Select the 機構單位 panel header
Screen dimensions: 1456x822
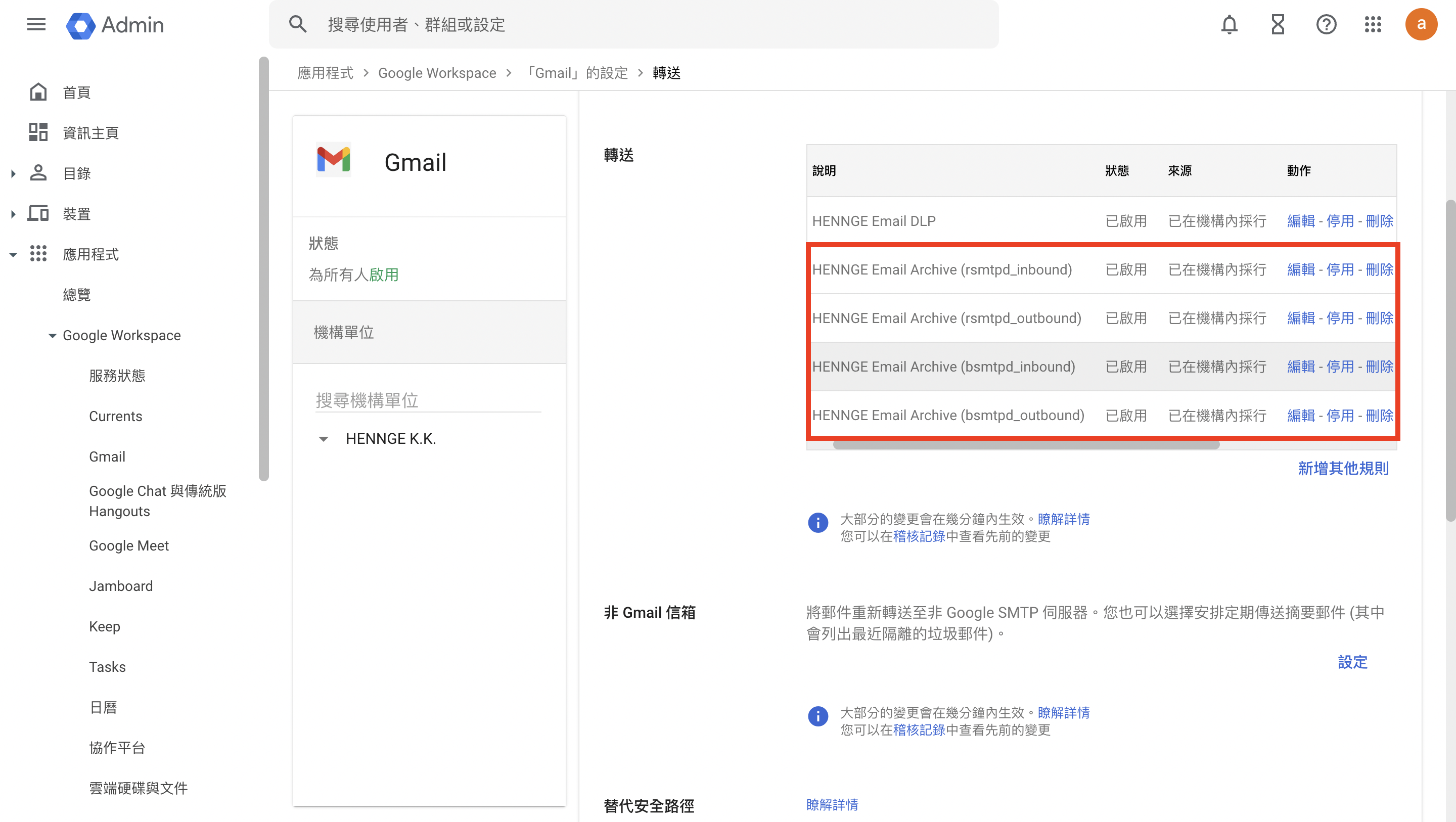pyautogui.click(x=429, y=333)
